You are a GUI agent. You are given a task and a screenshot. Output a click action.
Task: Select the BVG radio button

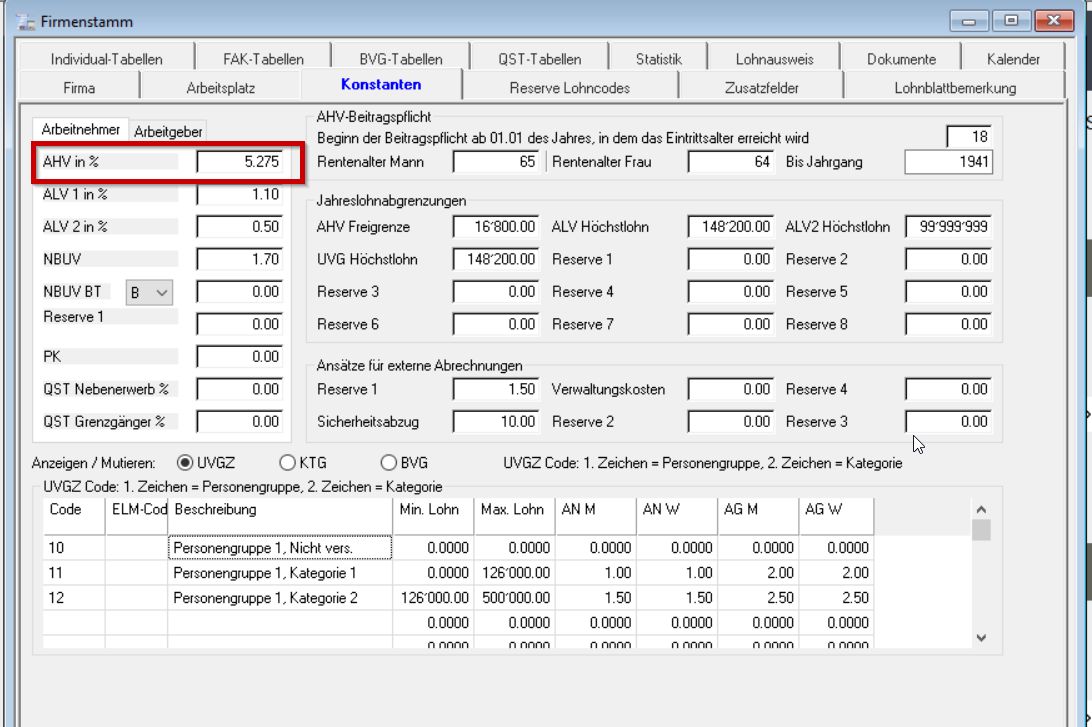[x=389, y=462]
